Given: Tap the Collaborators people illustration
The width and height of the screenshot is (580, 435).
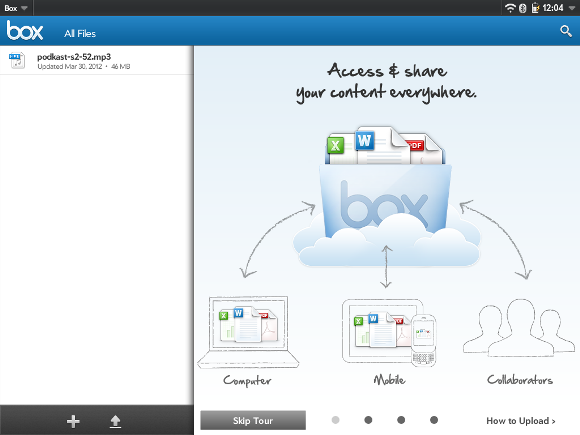Looking at the screenshot, I should click(519, 327).
